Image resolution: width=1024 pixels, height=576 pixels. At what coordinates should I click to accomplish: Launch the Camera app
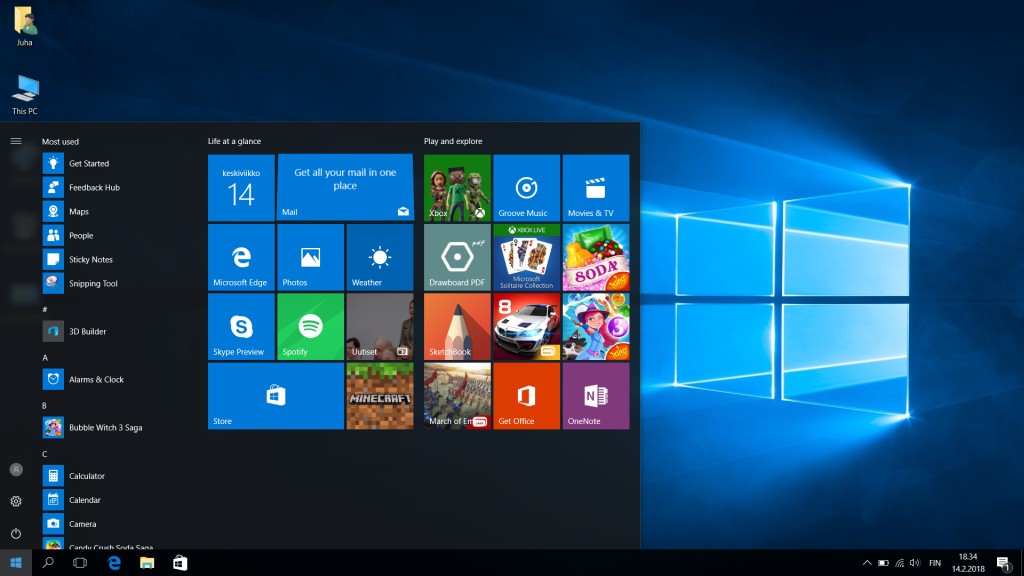coord(118,524)
